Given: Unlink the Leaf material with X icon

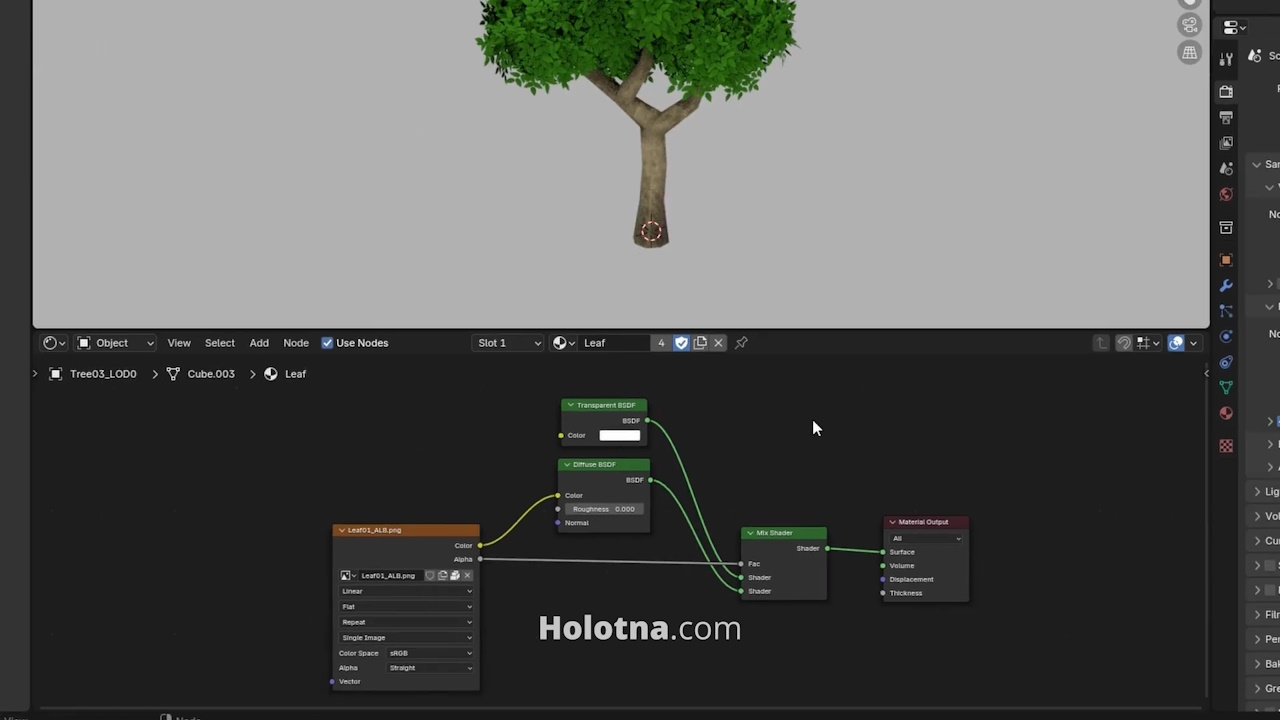Looking at the screenshot, I should point(718,343).
